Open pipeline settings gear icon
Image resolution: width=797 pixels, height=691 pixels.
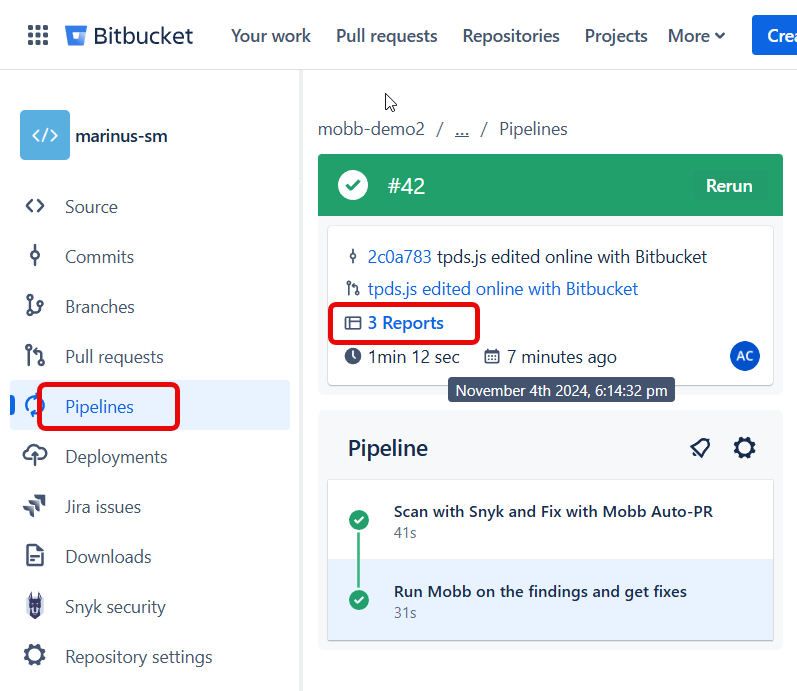pos(744,448)
